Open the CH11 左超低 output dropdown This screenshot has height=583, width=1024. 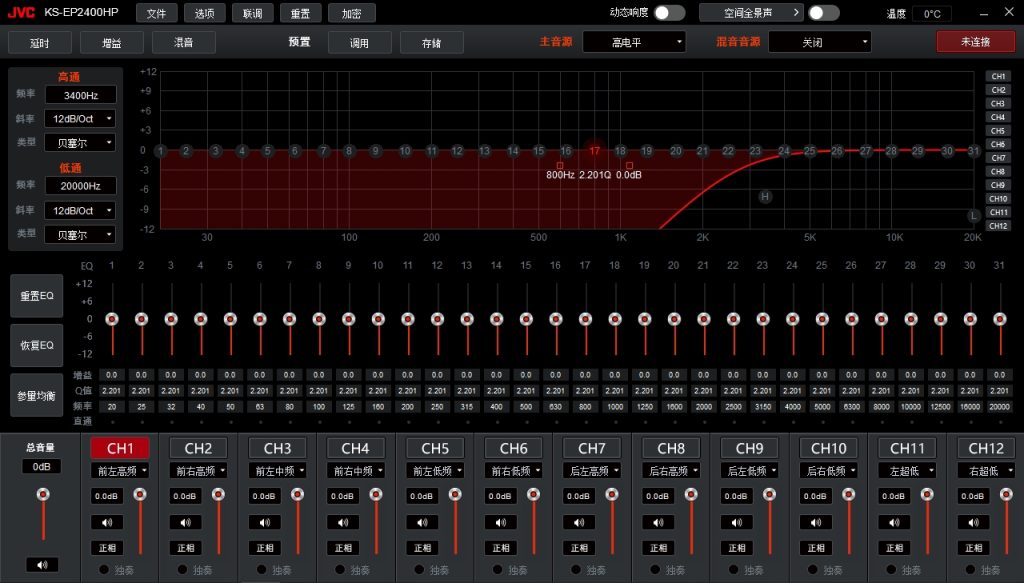pos(908,471)
